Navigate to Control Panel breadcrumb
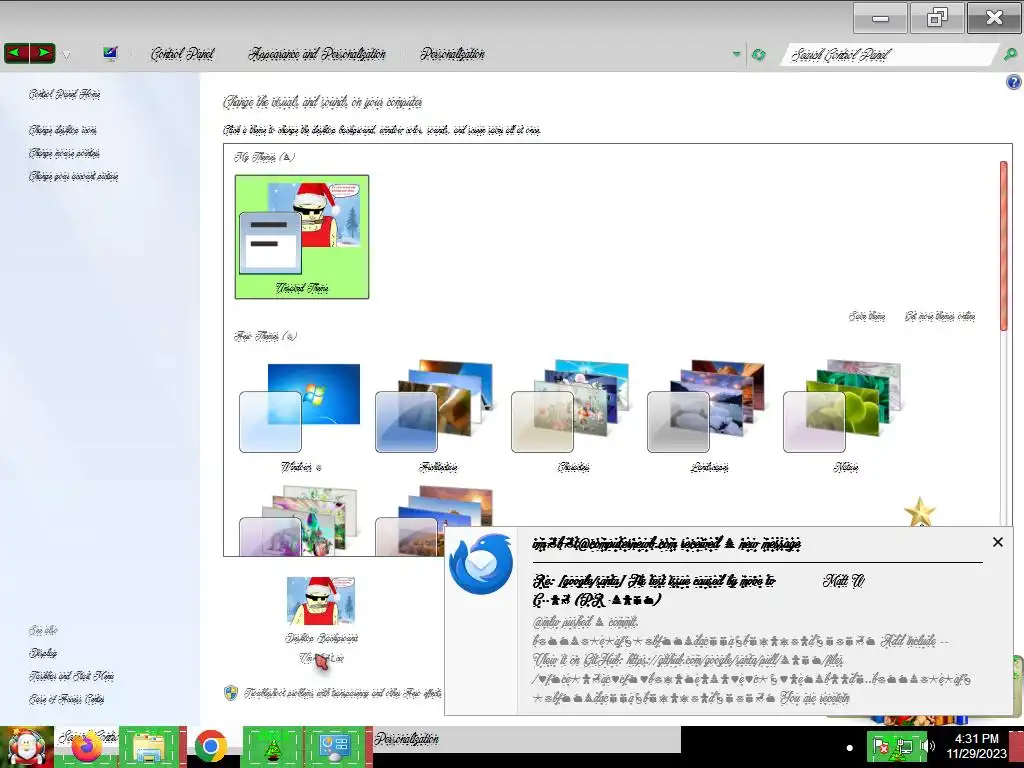 click(182, 54)
